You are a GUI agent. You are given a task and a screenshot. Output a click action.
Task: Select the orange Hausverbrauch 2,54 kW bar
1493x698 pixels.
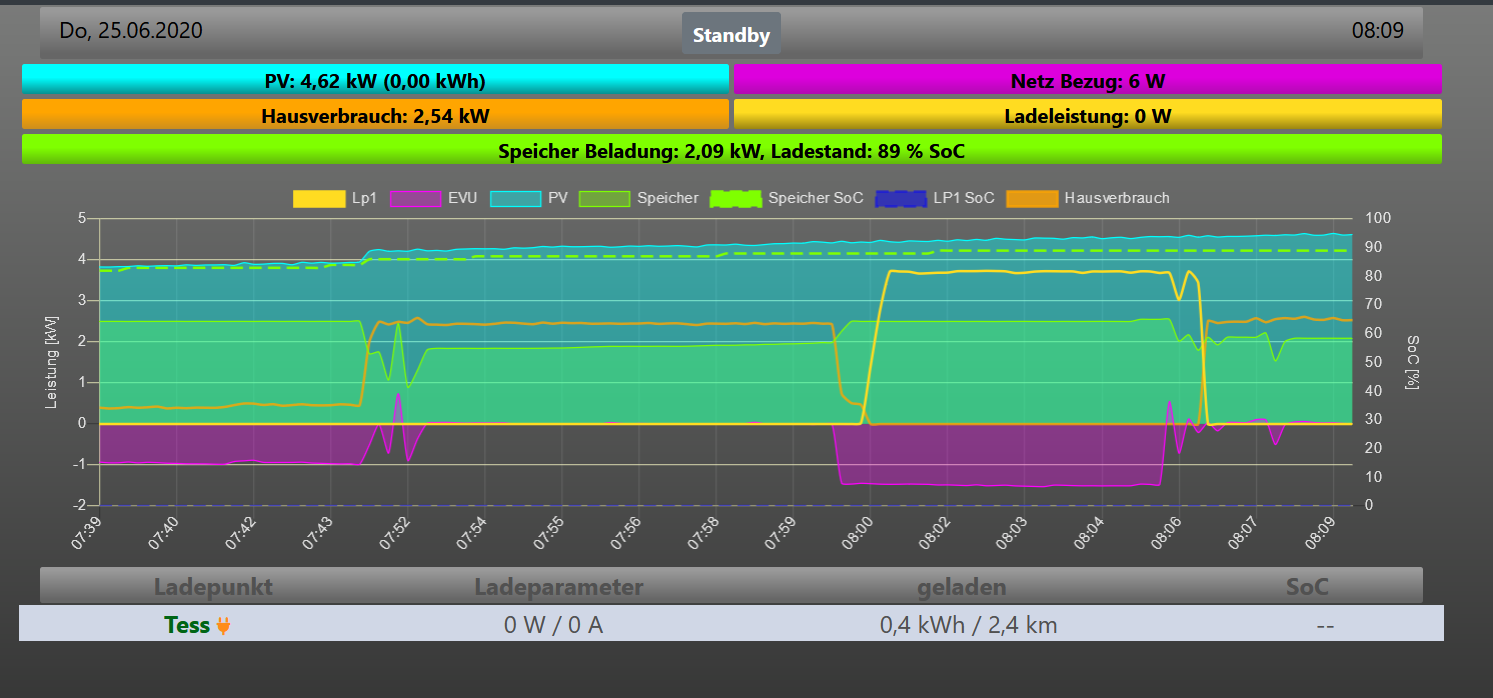[x=375, y=115]
